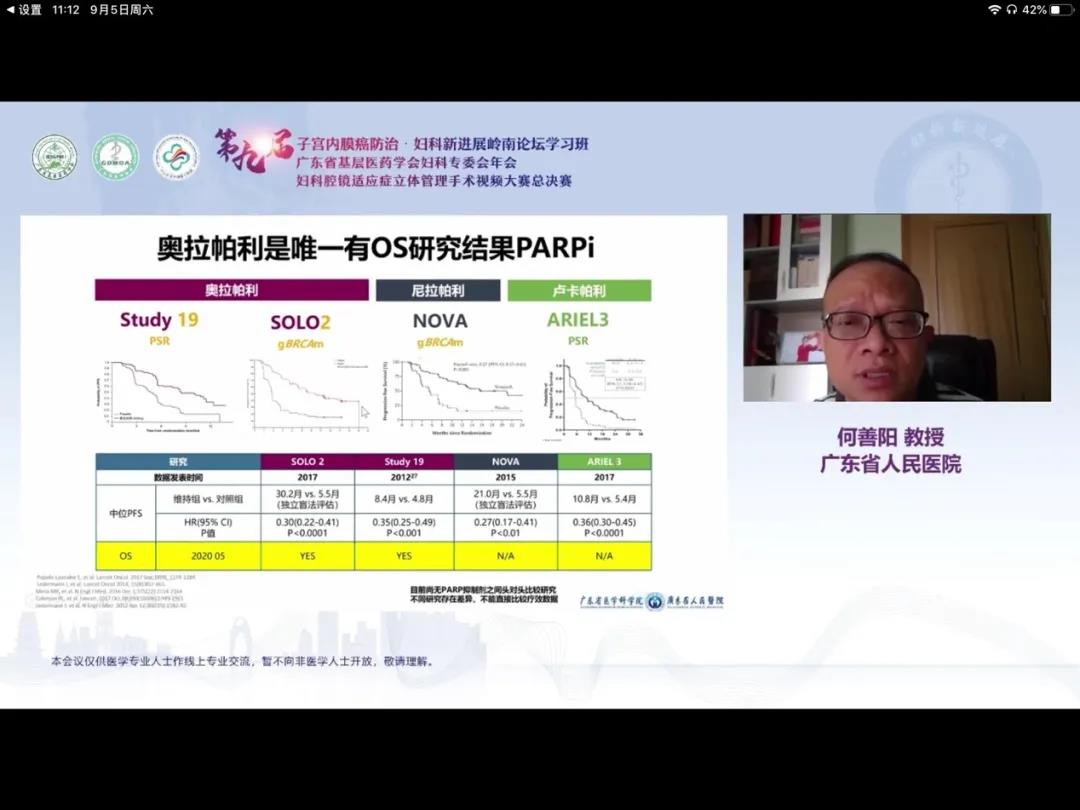Click the leftmost green circular logo
The width and height of the screenshot is (1080, 810).
point(54,157)
